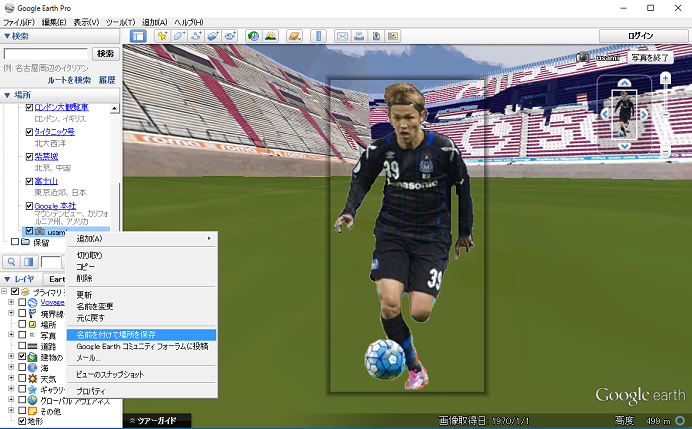Screen dimensions: 692x429
Task: Click the zoom slider plus button
Action: click(665, 78)
